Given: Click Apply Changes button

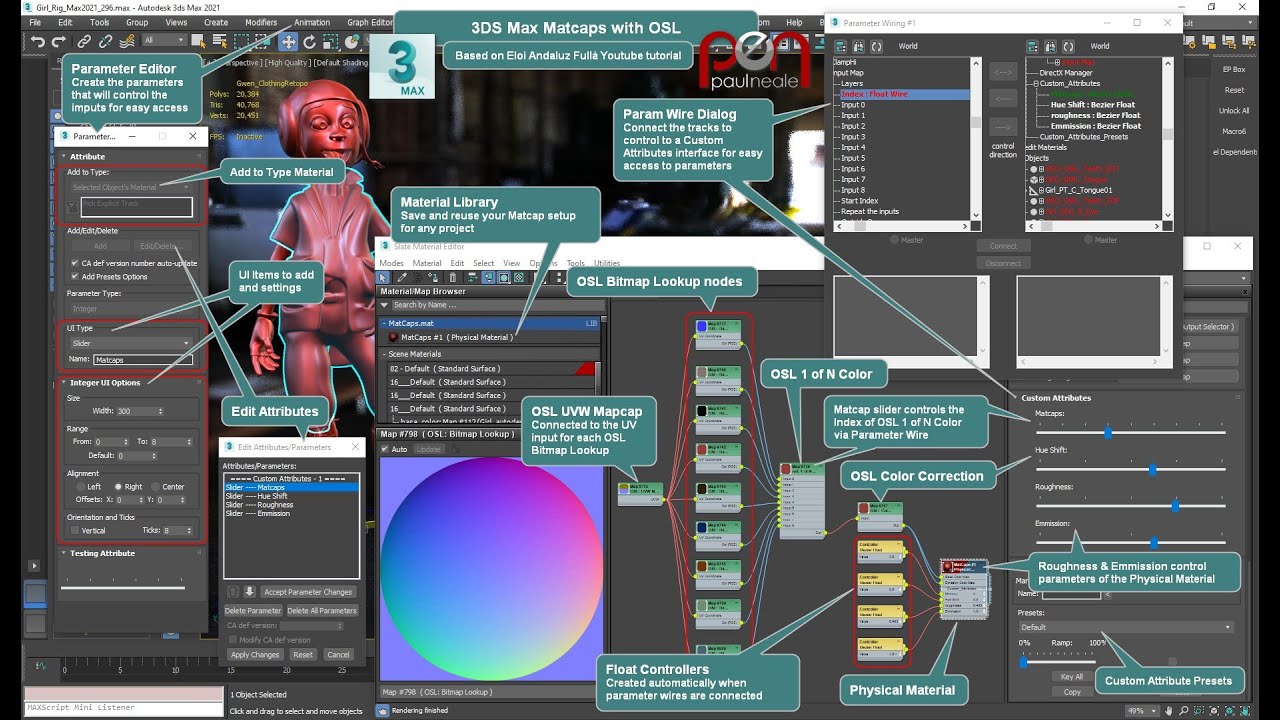Looking at the screenshot, I should point(255,655).
